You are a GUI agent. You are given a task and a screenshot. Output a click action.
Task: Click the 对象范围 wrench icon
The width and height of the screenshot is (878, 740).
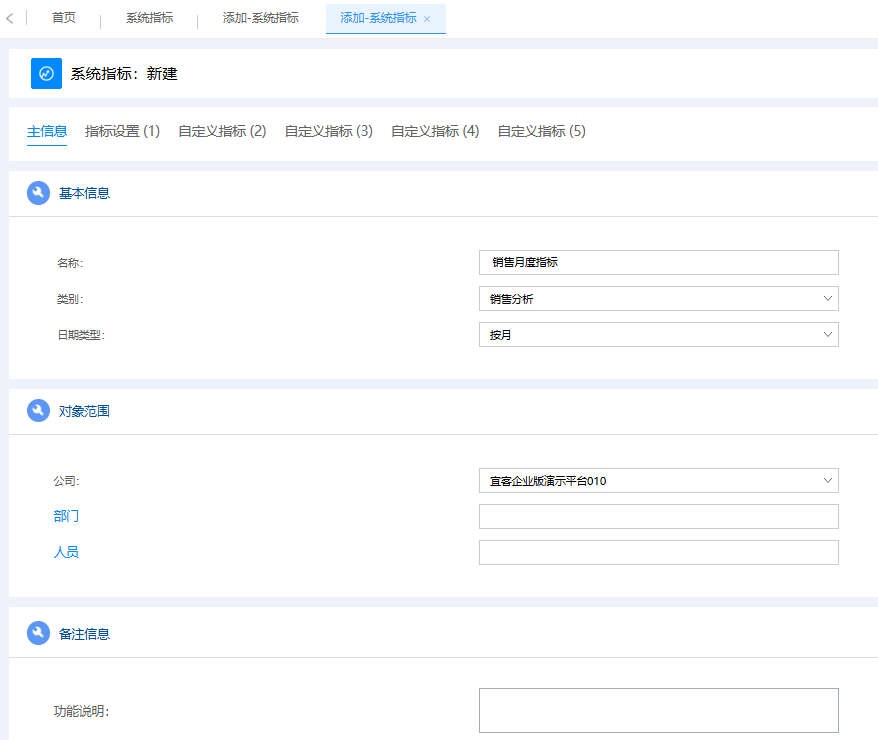[x=39, y=411]
